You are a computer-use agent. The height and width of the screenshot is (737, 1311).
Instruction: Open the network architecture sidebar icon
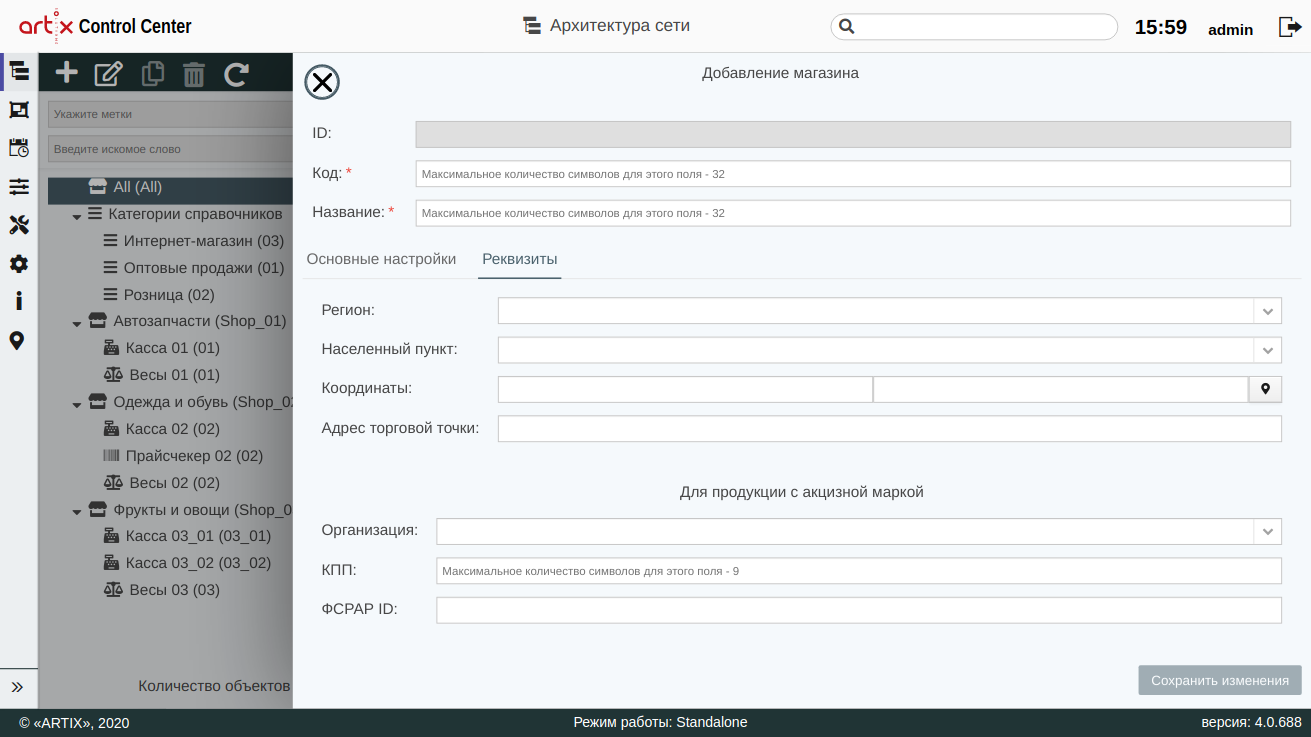(19, 71)
